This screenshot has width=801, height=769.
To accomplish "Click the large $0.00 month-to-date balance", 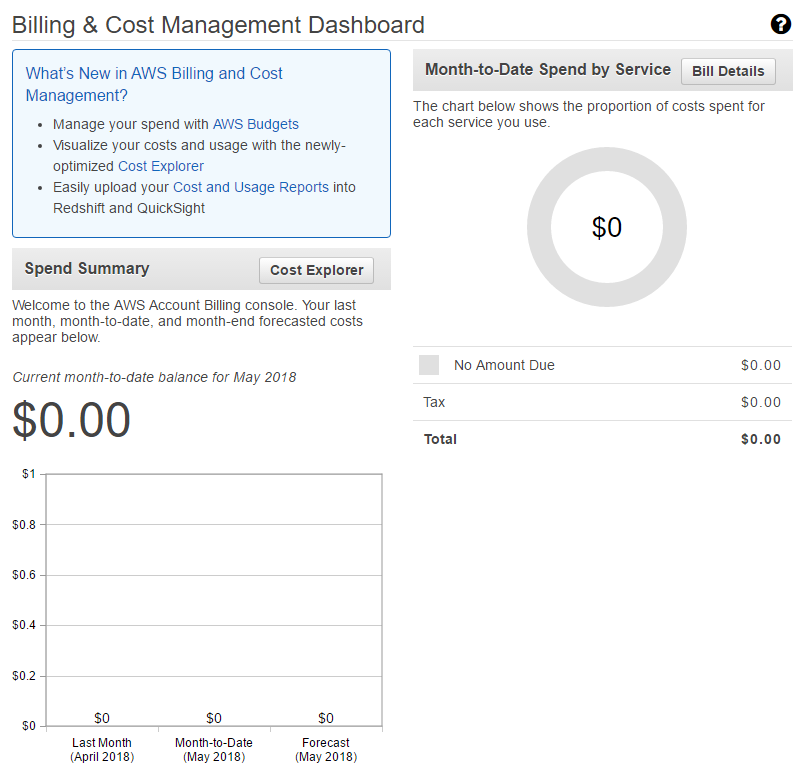I will (x=72, y=420).
